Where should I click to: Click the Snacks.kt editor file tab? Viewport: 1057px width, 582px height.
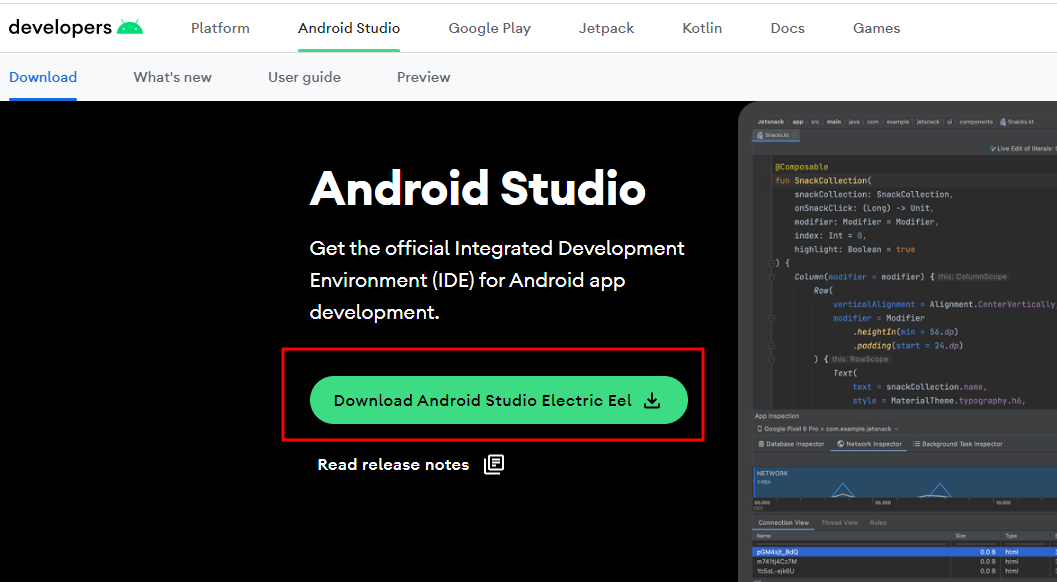(777, 135)
